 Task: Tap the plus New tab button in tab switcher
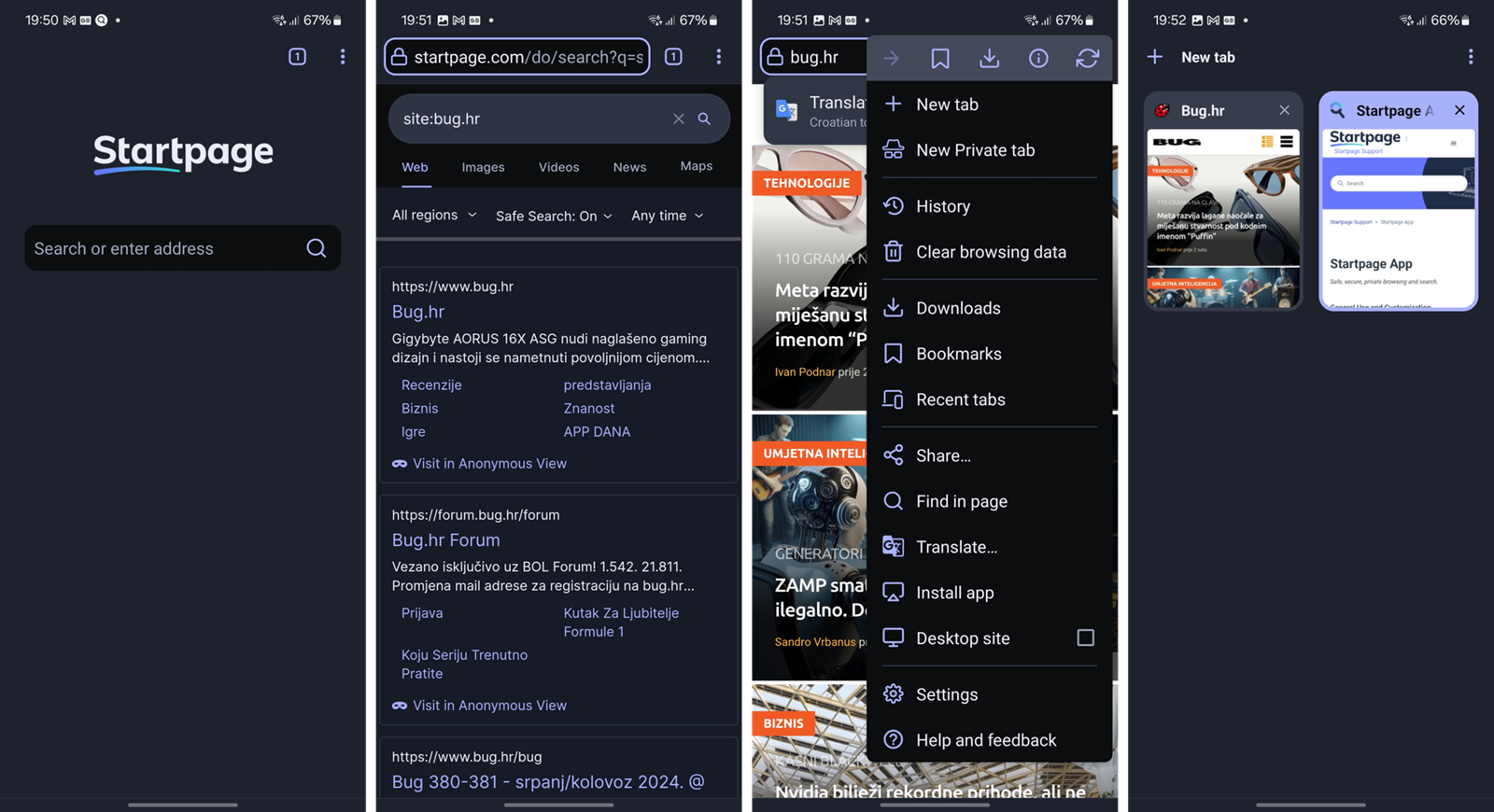(1155, 57)
